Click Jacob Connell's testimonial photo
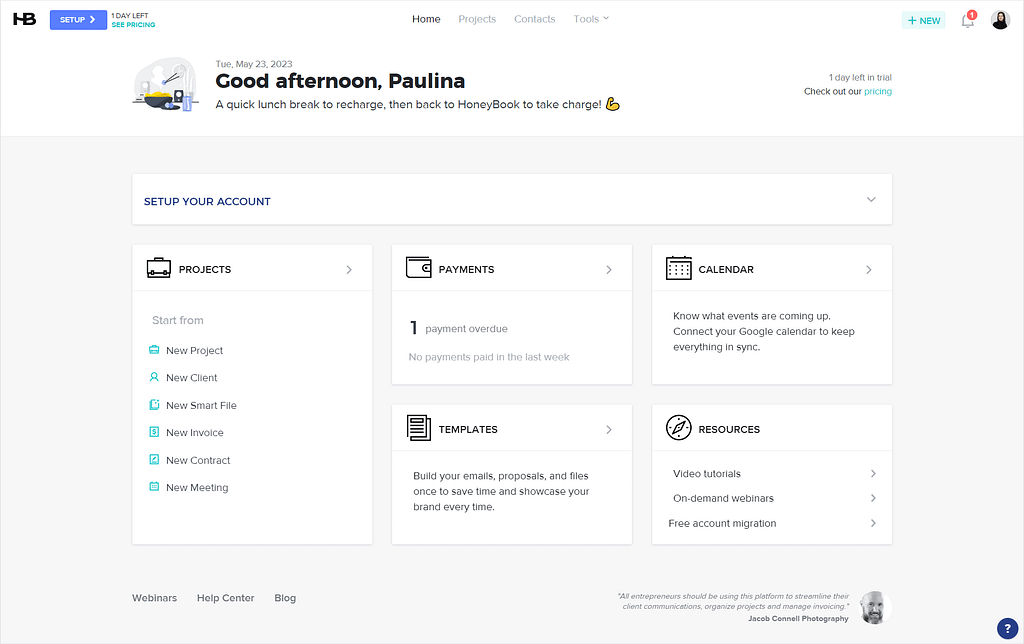 pyautogui.click(x=874, y=608)
